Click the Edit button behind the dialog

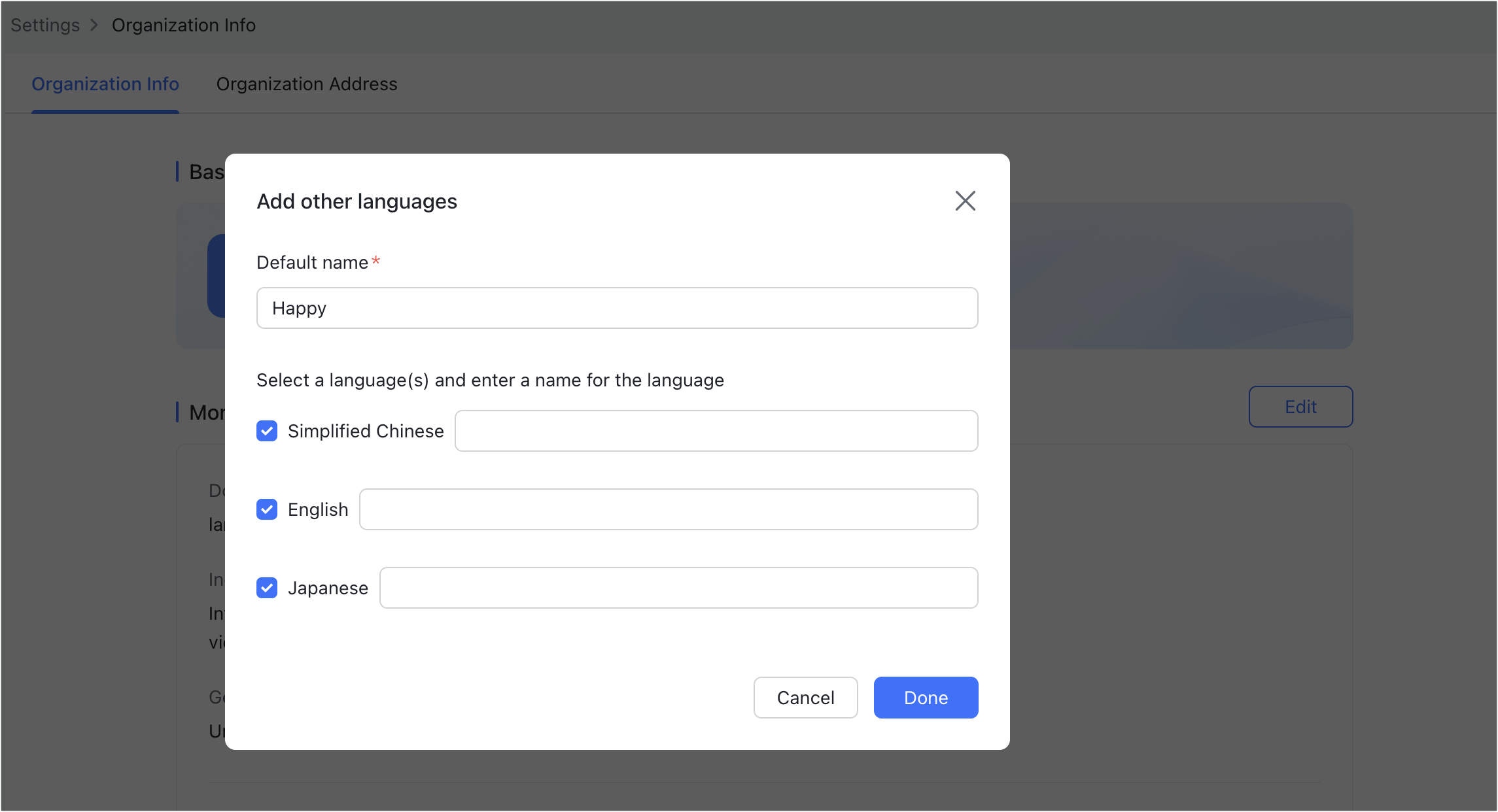coord(1300,407)
